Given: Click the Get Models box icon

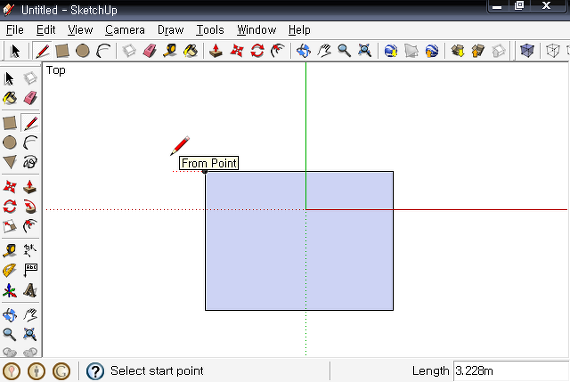Looking at the screenshot, I should point(458,51).
